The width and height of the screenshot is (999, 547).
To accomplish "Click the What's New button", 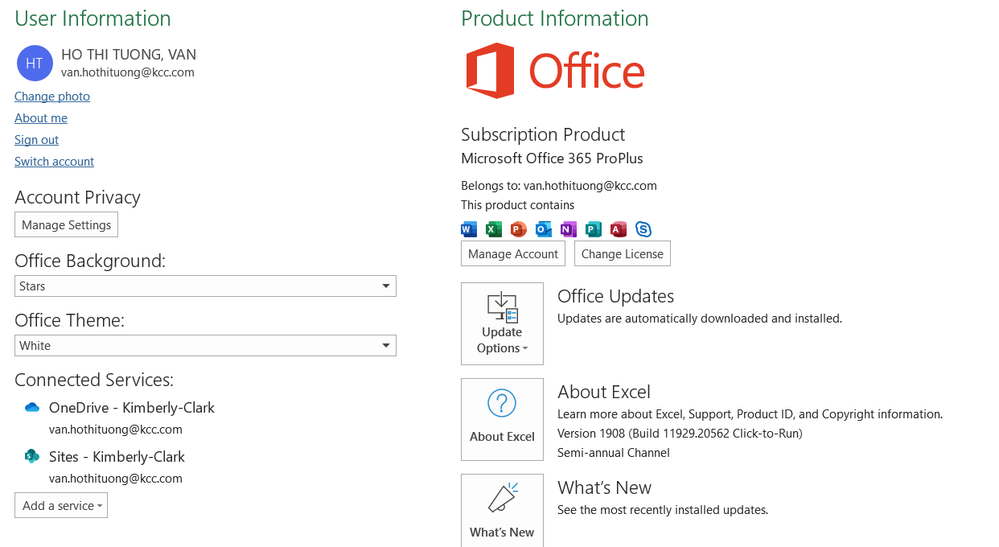I will pos(502,511).
